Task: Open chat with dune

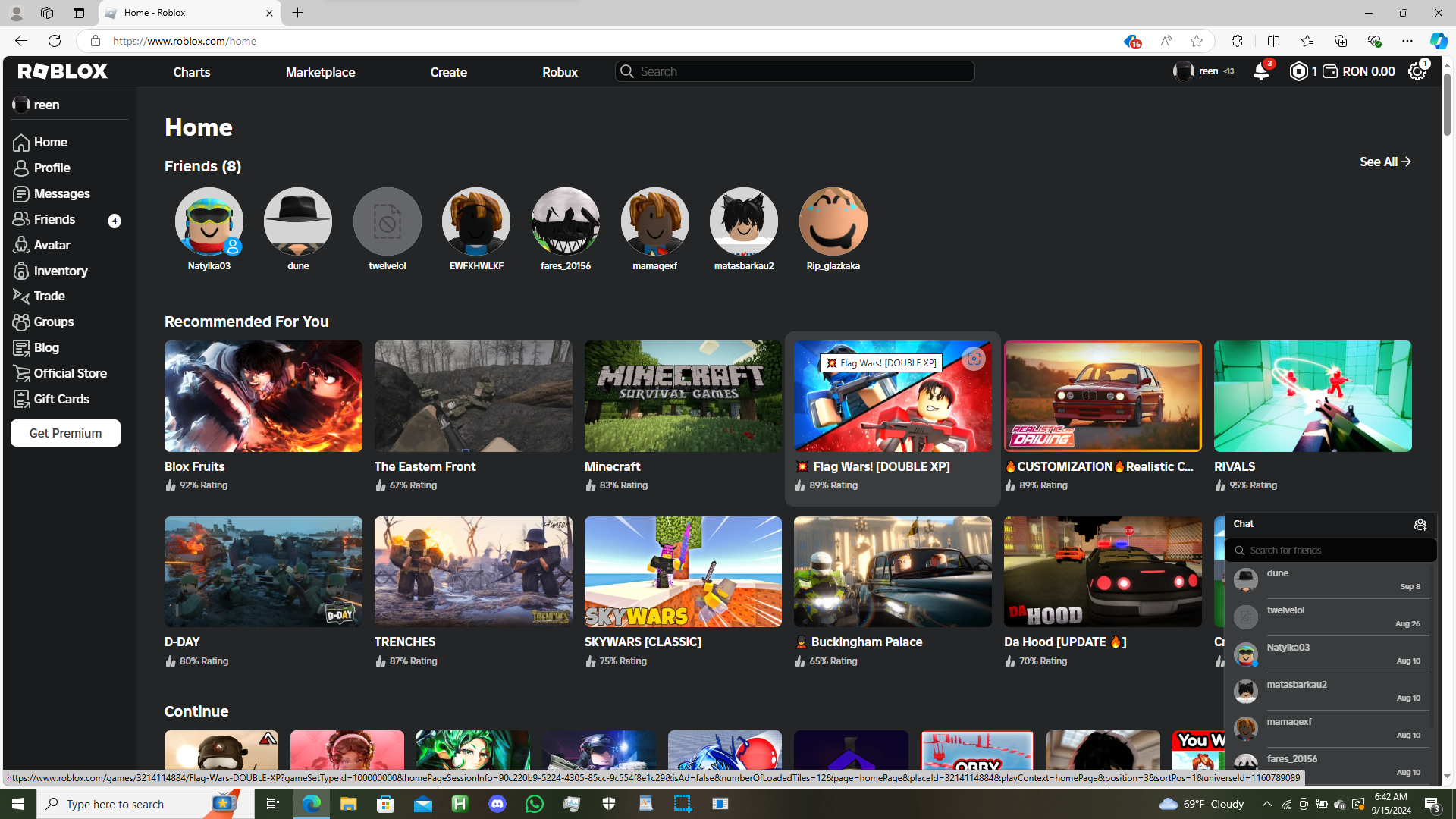Action: point(1328,580)
